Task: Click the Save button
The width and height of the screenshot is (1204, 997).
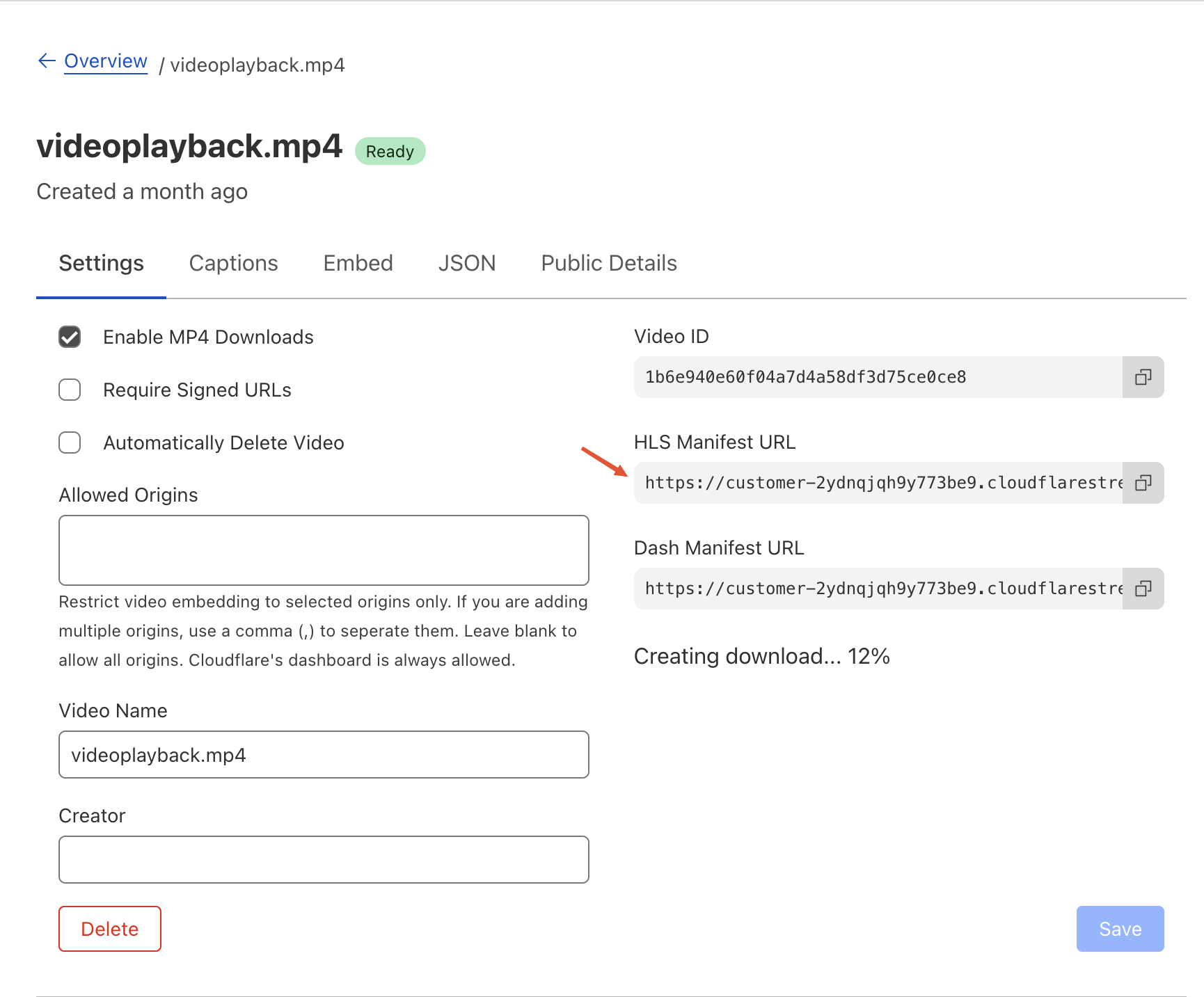Action: [x=1119, y=929]
